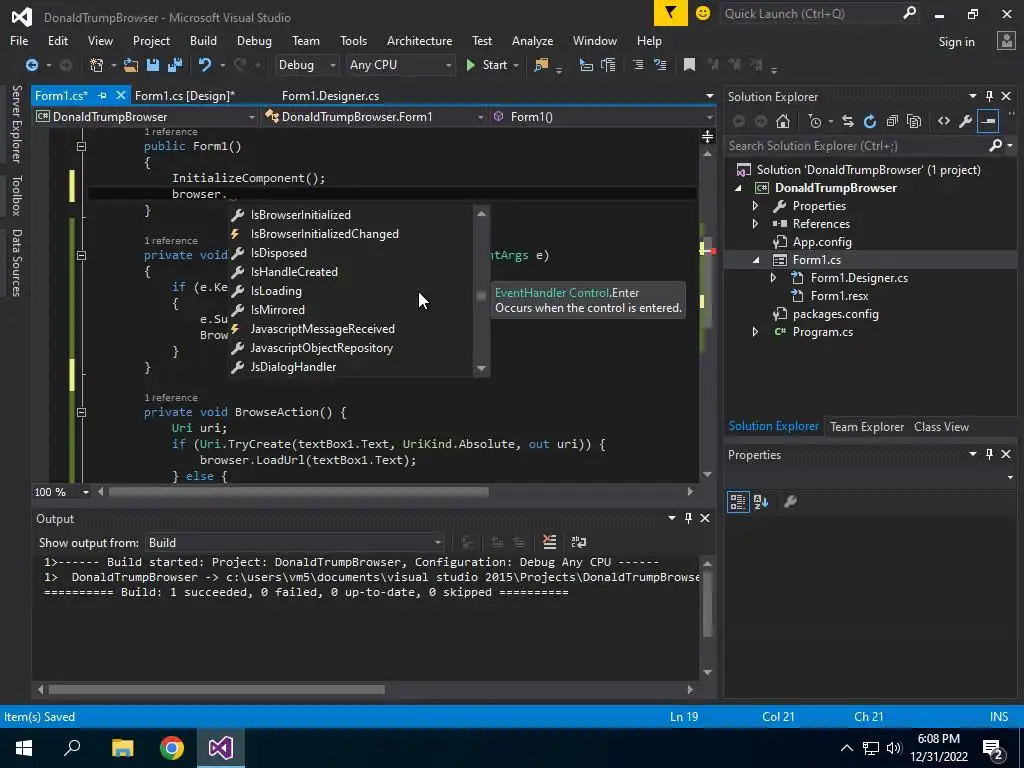Open the DonaldTrumpBrowser.Form1 type dropdown
The width and height of the screenshot is (1024, 768).
pyautogui.click(x=375, y=117)
